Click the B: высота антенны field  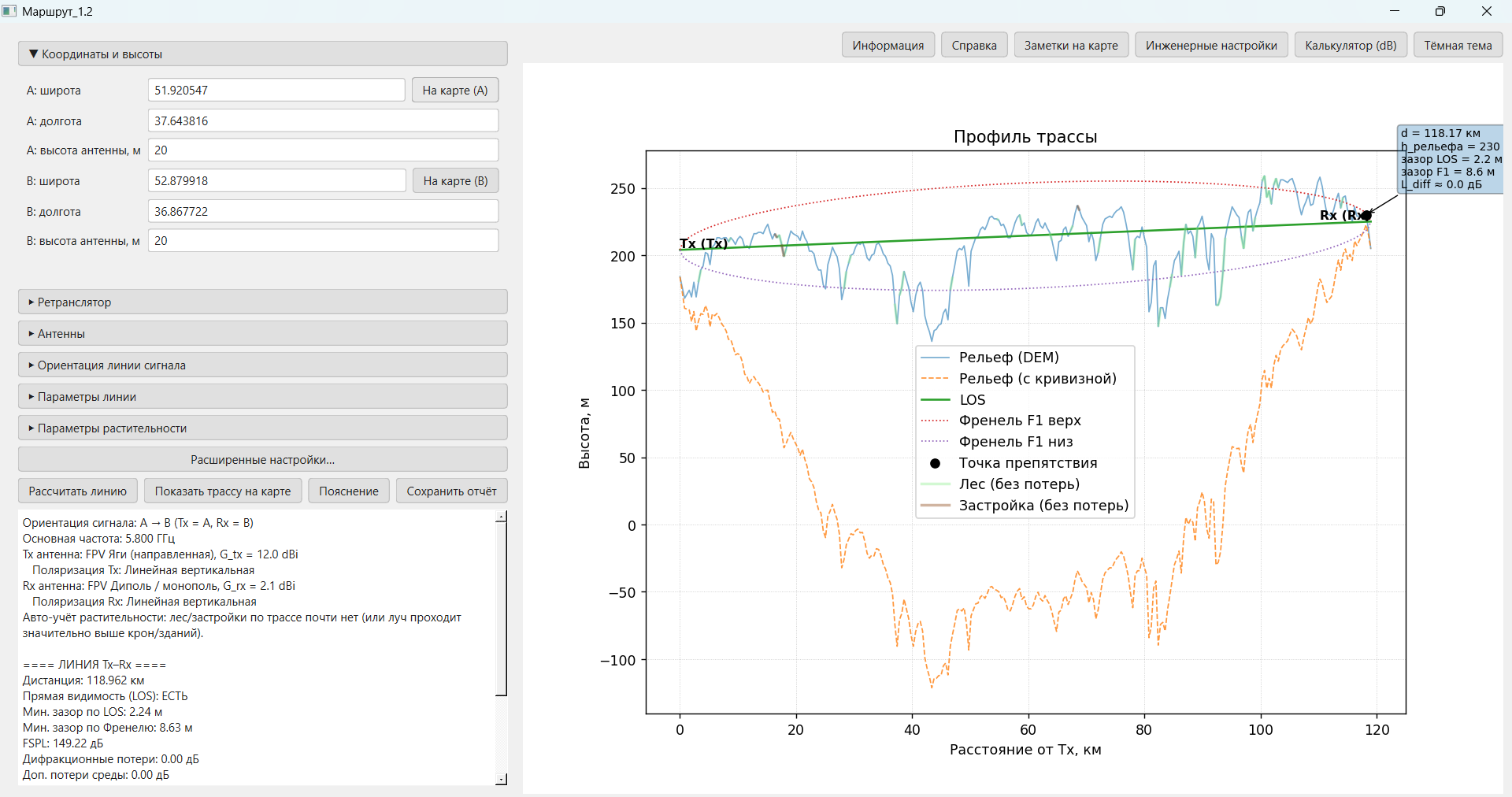click(x=323, y=241)
